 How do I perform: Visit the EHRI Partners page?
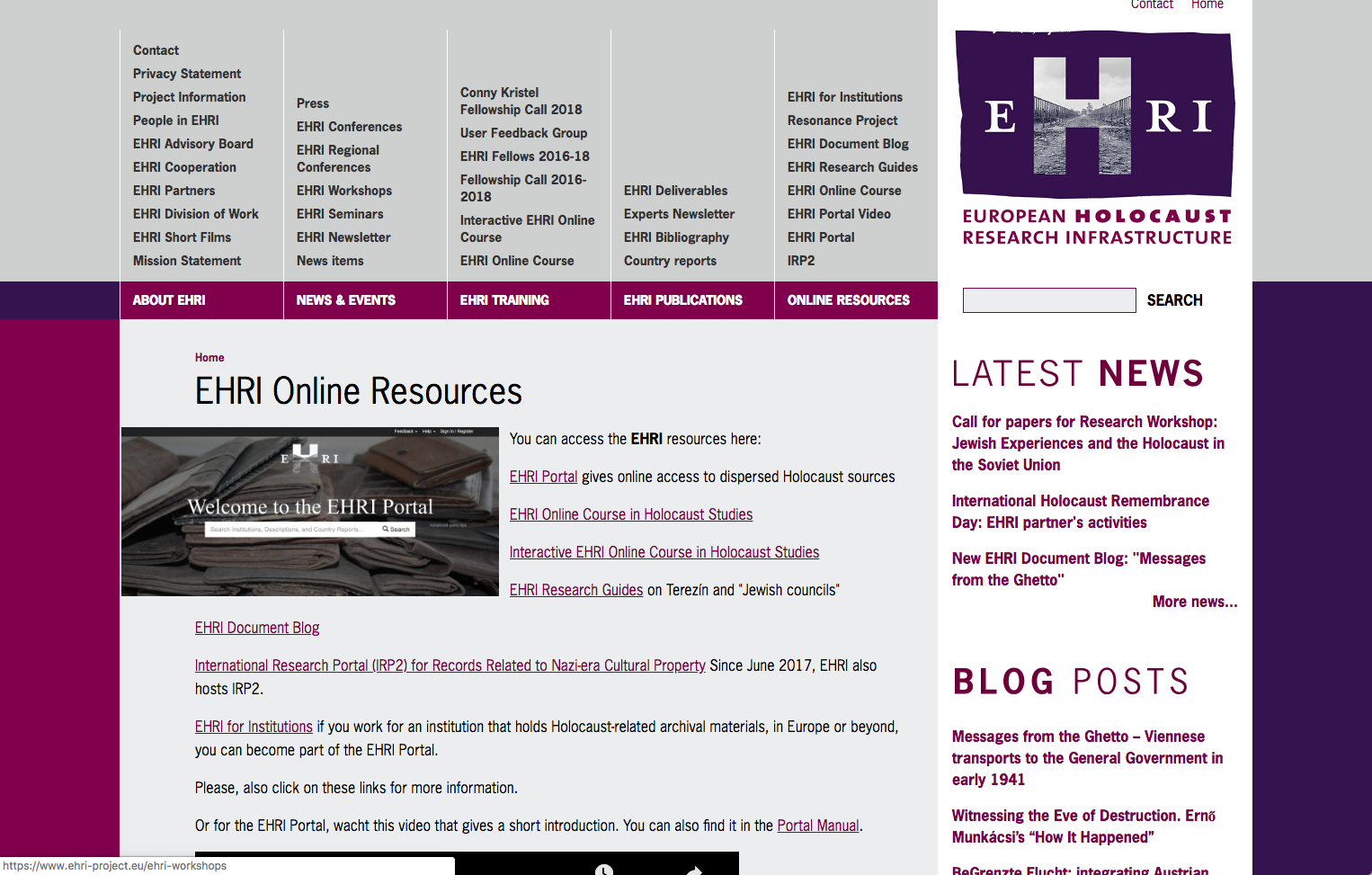[174, 191]
